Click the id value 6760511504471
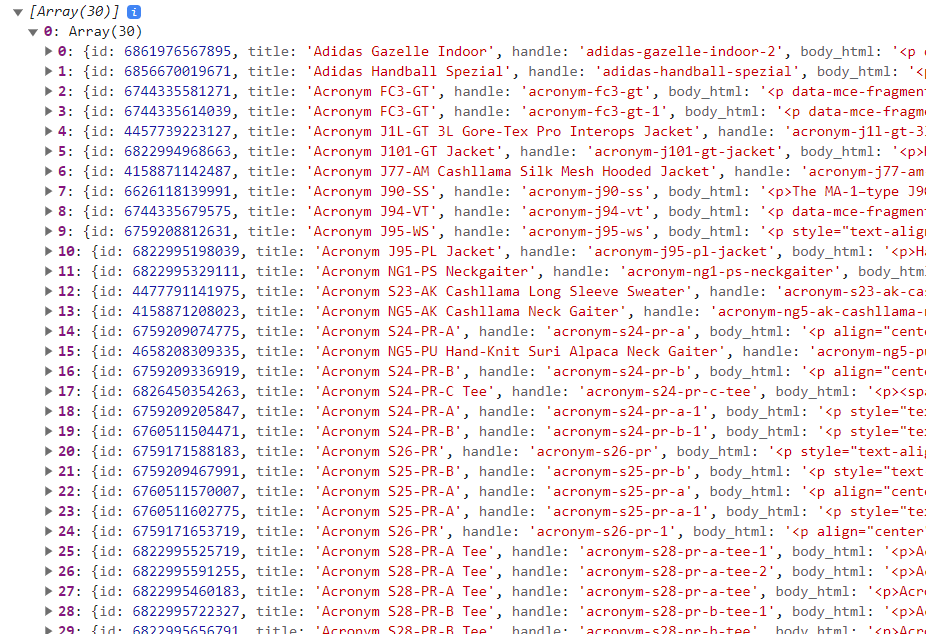Image resolution: width=933 pixels, height=634 pixels. (186, 431)
